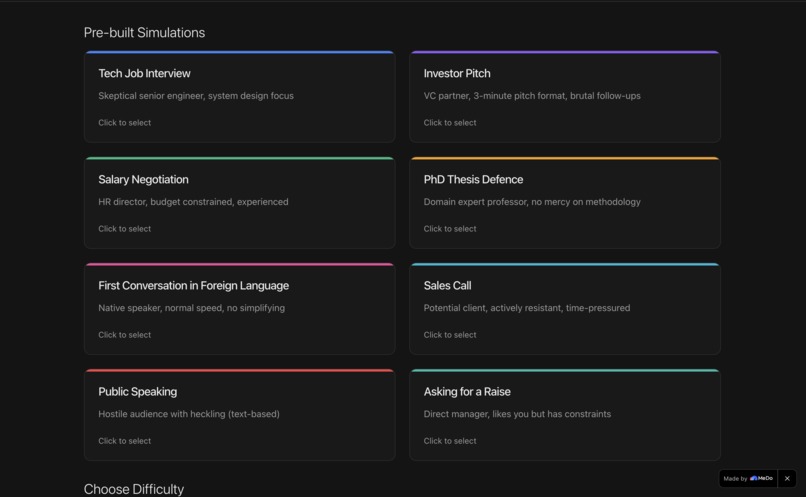Select First Conversation in Foreign Language card
Screen dimensions: 806x497
(x=240, y=309)
